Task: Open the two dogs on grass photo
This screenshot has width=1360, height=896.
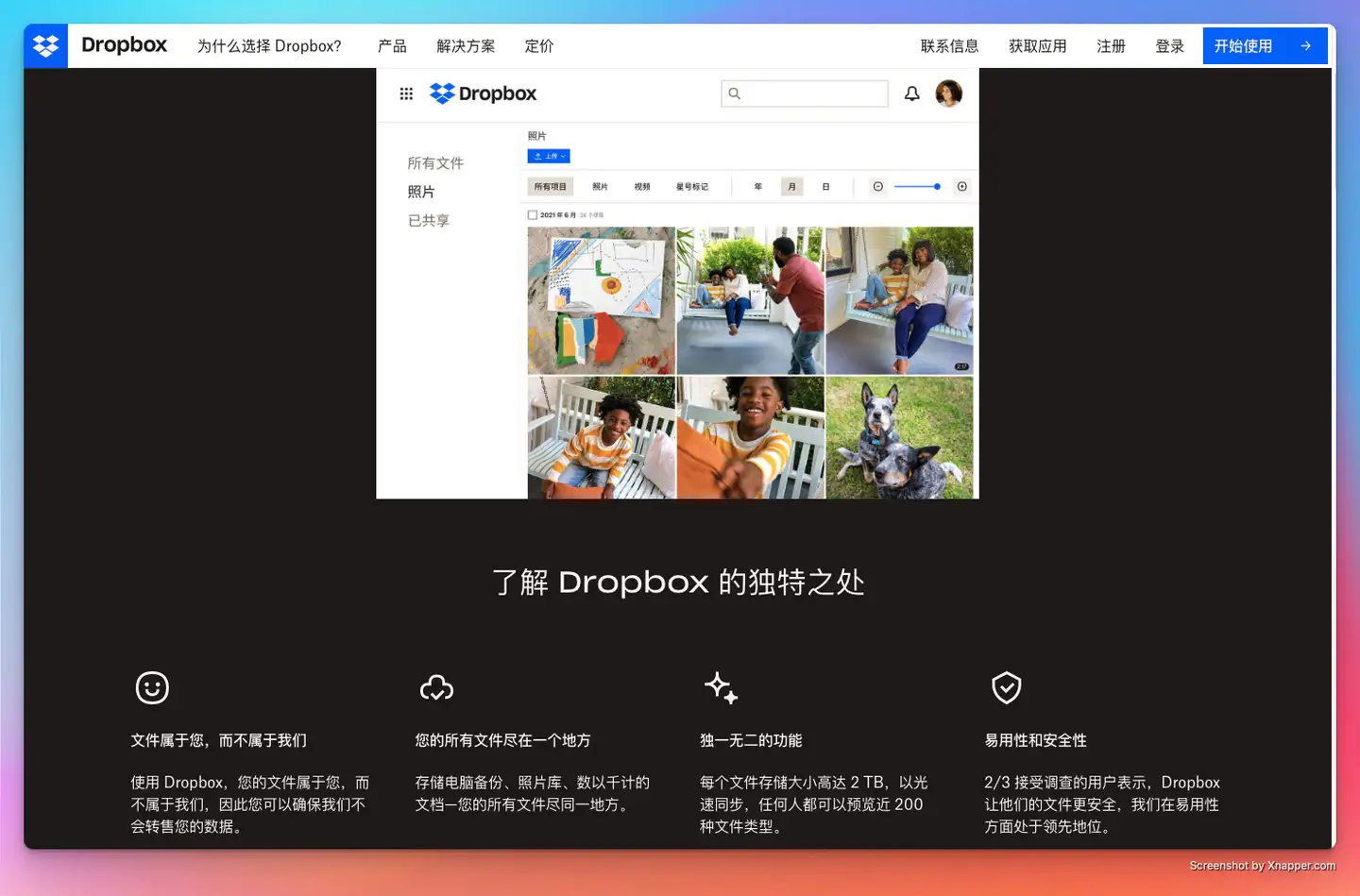Action: [x=900, y=437]
